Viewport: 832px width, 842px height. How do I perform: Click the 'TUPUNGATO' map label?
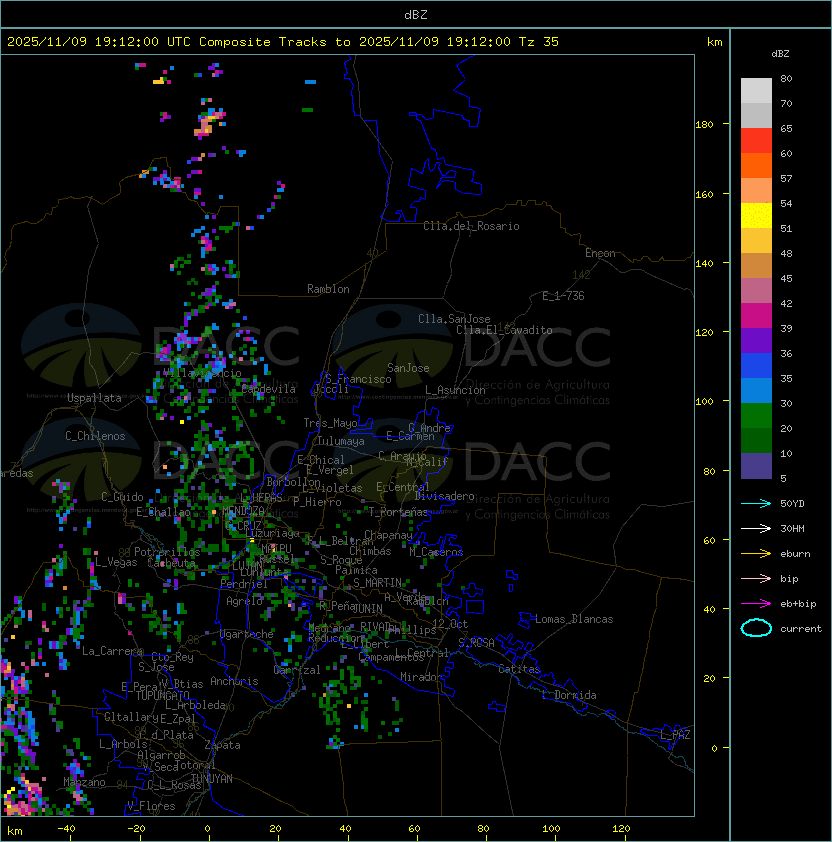pyautogui.click(x=162, y=695)
